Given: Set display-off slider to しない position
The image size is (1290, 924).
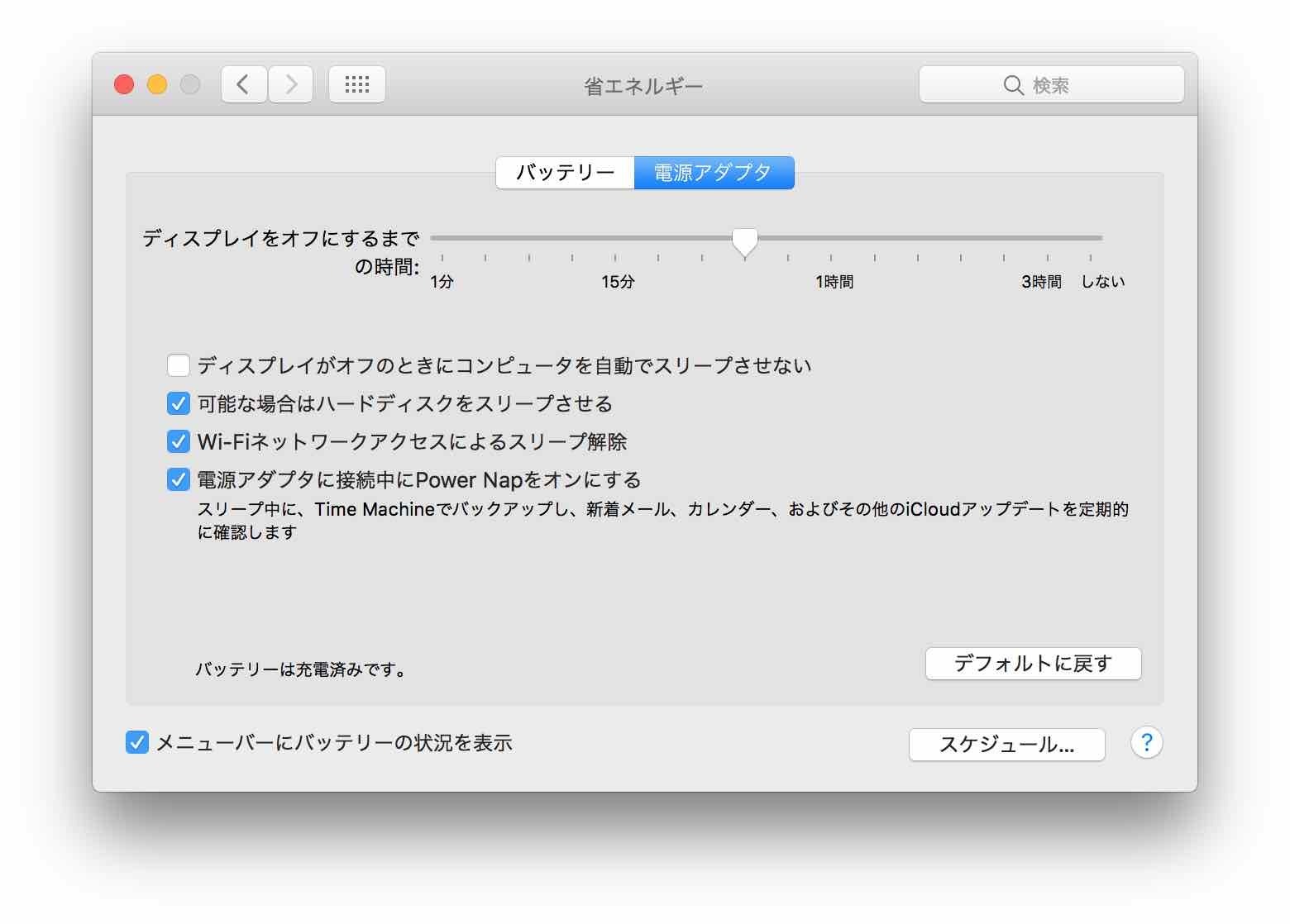Looking at the screenshot, I should (x=1092, y=238).
